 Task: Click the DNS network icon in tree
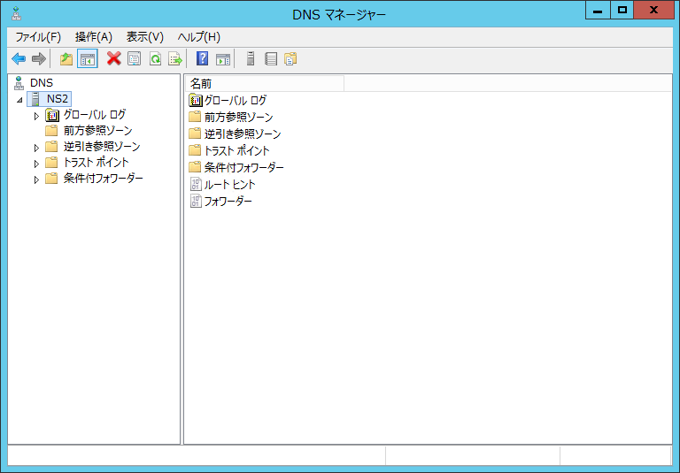pyautogui.click(x=19, y=83)
